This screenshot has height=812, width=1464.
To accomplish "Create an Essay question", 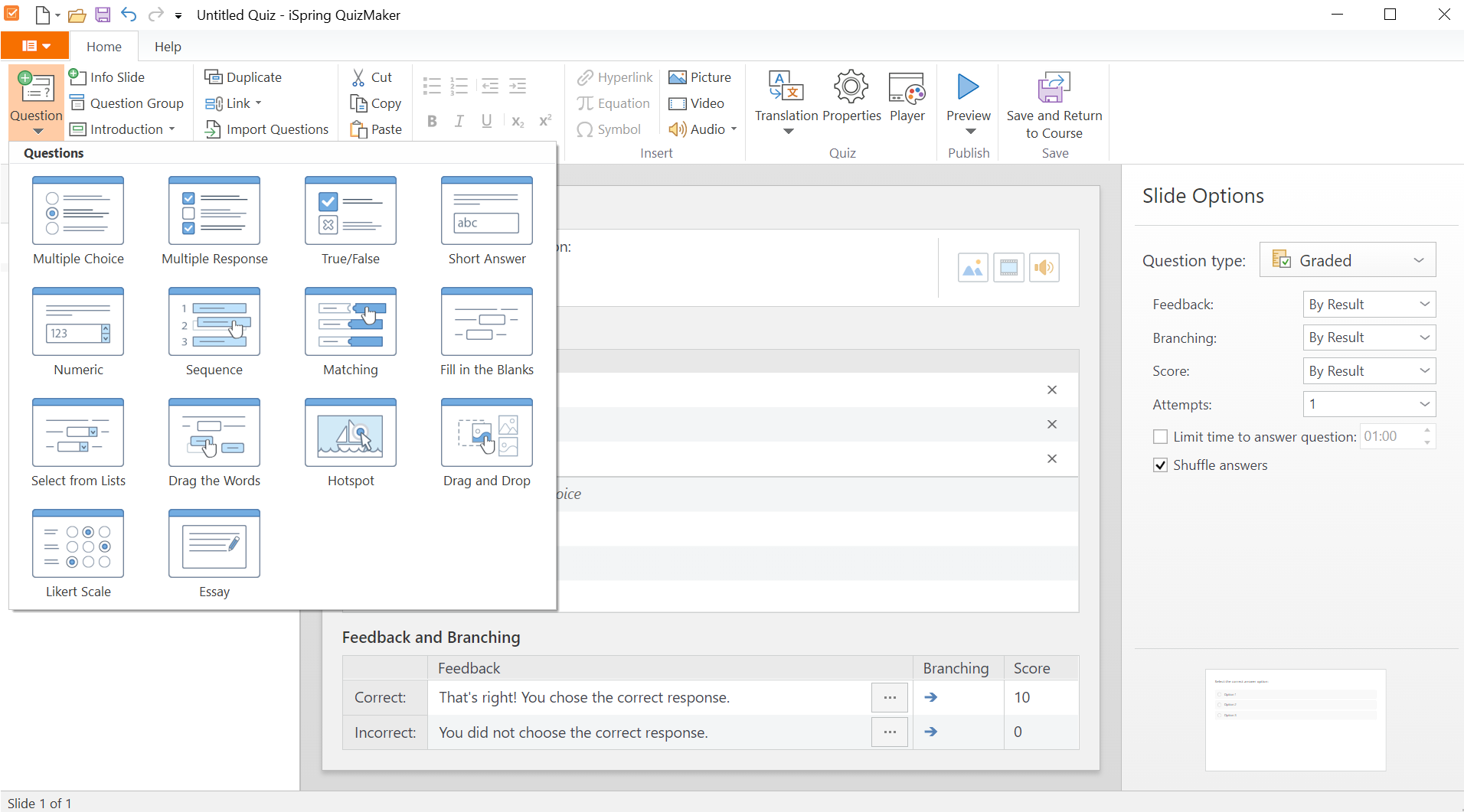I will tap(214, 554).
